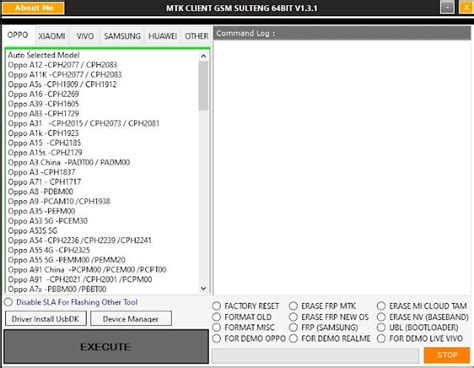Switch to the HUAWEI tab

pyautogui.click(x=163, y=36)
